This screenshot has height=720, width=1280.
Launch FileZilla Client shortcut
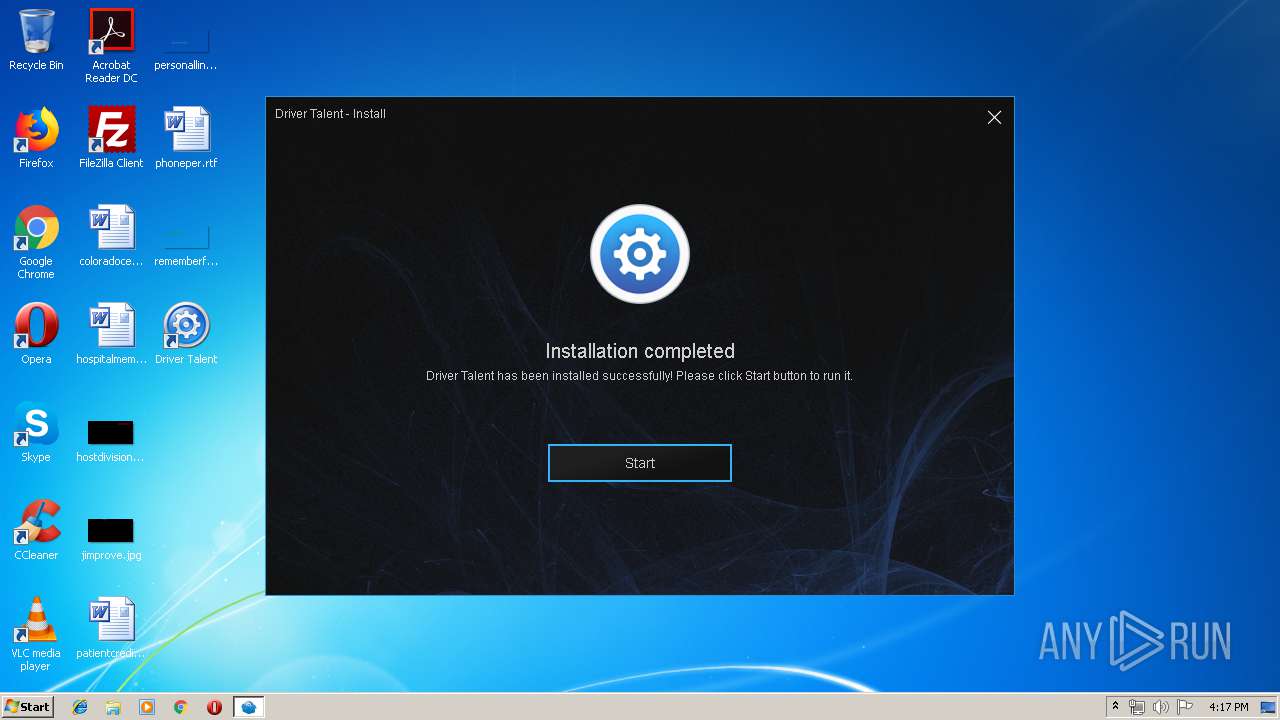111,138
